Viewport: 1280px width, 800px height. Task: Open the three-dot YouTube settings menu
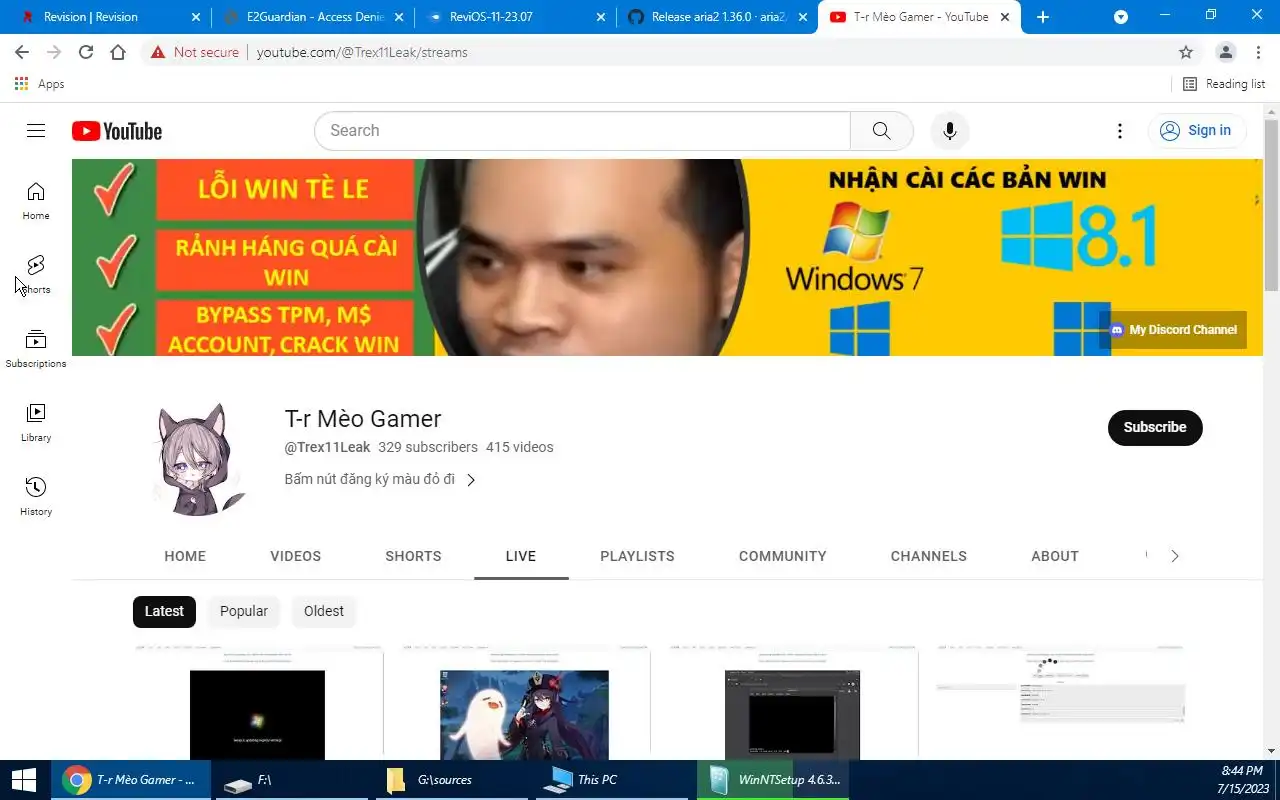1120,131
